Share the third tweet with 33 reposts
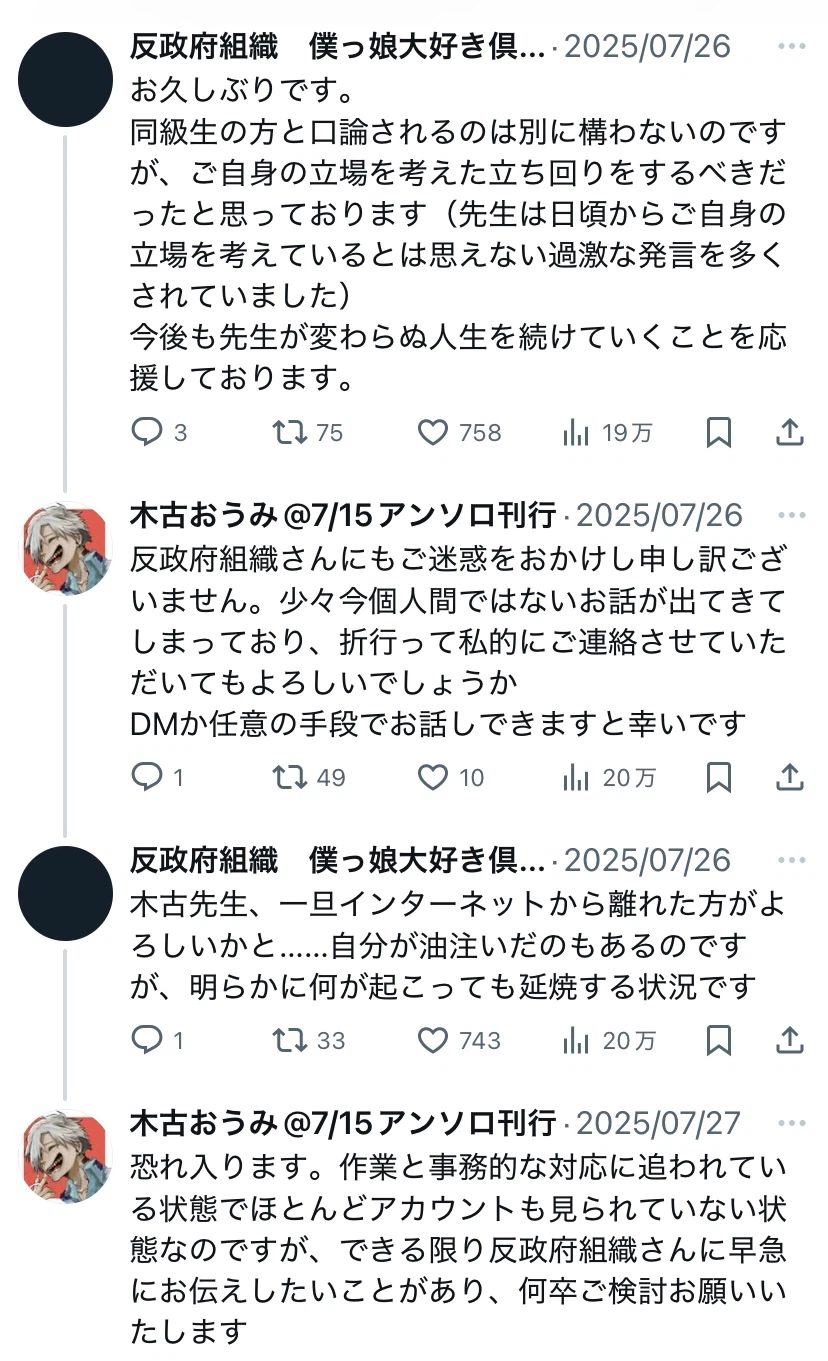Viewport: 828px width, 1361px height. (x=790, y=1040)
